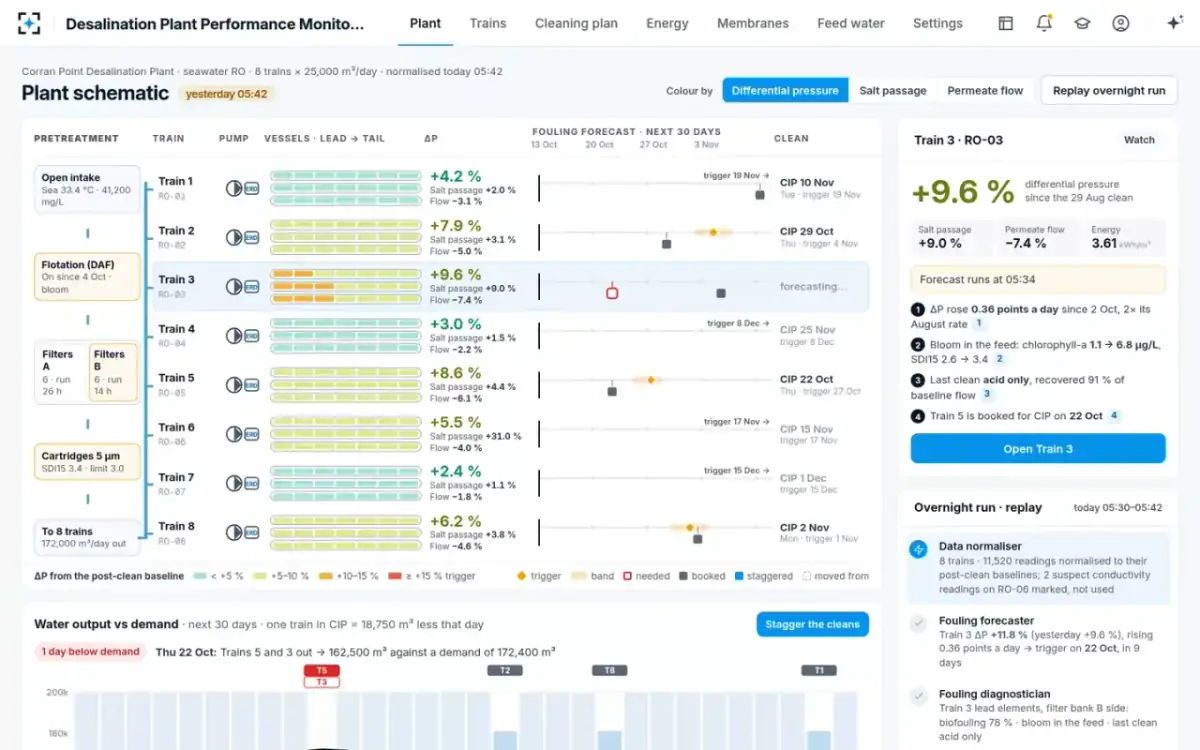
Task: Click Train 3 pump icon
Action: tap(234, 286)
